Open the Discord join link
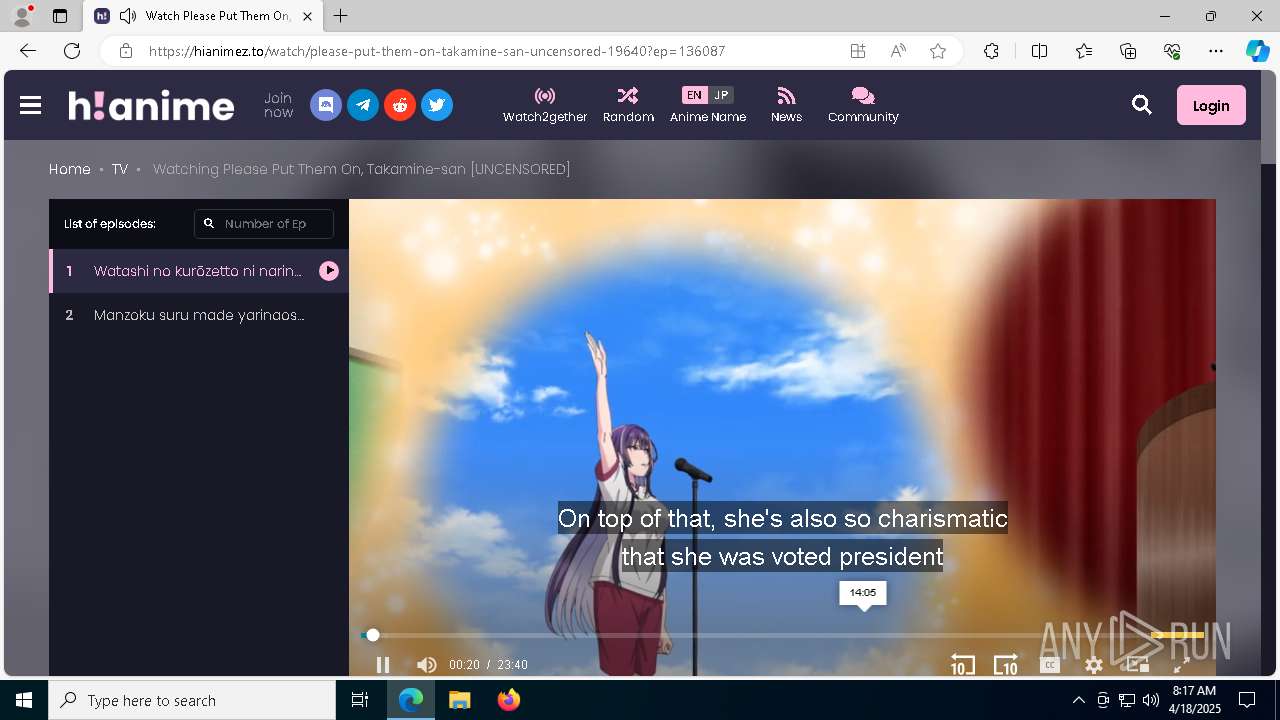This screenshot has width=1280, height=720. [x=326, y=105]
